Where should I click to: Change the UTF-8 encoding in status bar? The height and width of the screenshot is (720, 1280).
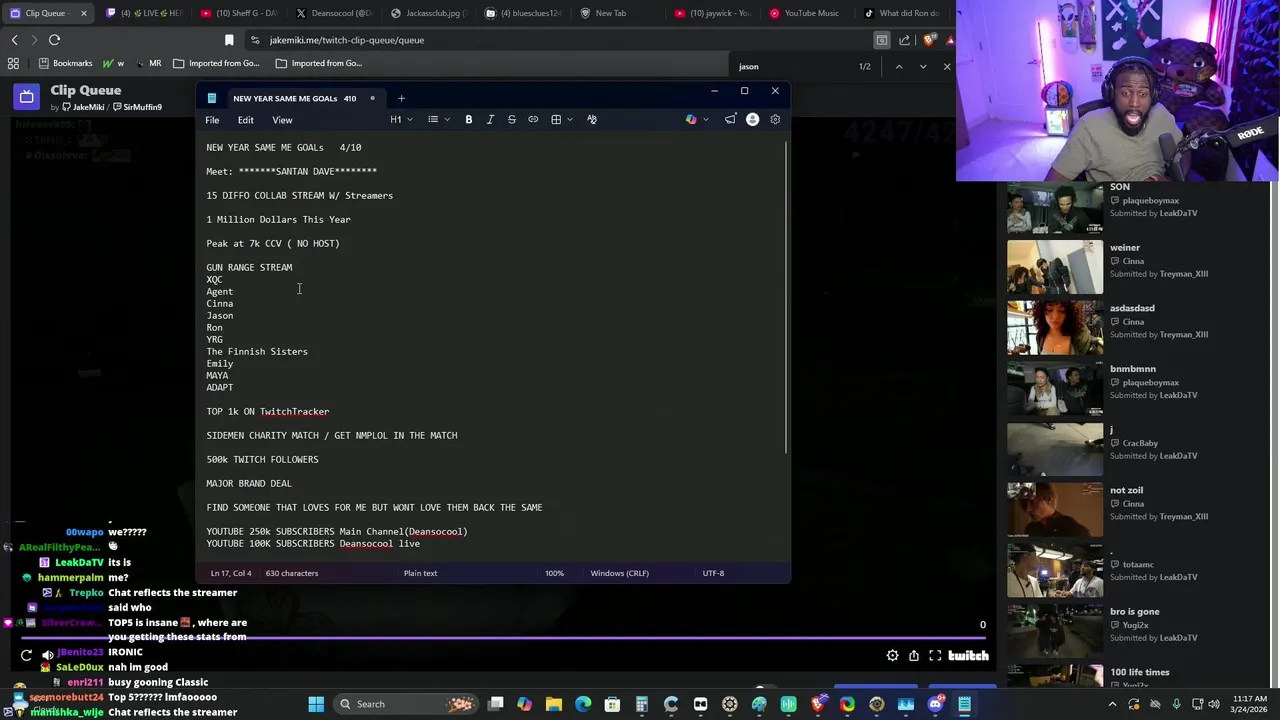point(713,573)
